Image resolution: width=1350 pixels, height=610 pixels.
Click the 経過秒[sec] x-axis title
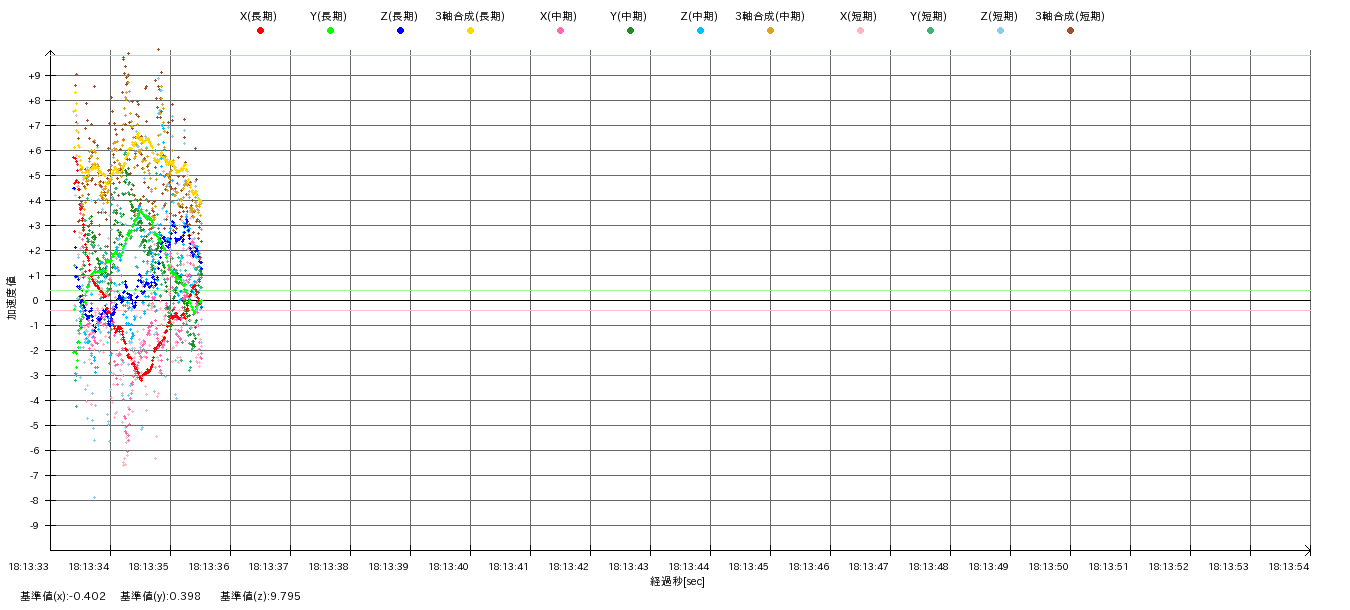point(677,581)
